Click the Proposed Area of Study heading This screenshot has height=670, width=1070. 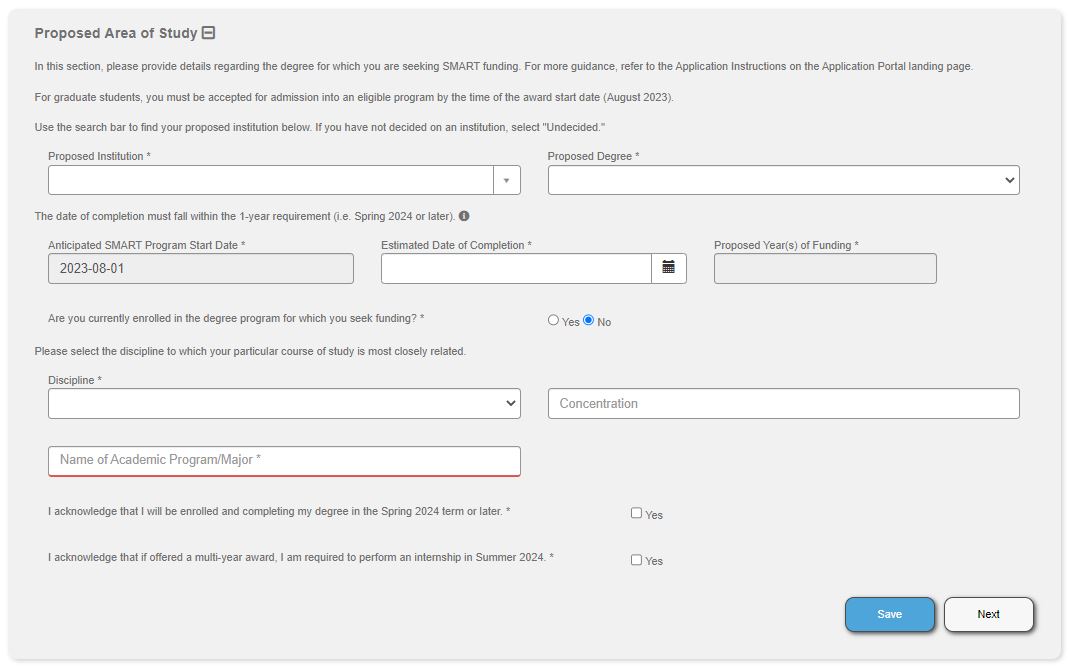pos(116,33)
